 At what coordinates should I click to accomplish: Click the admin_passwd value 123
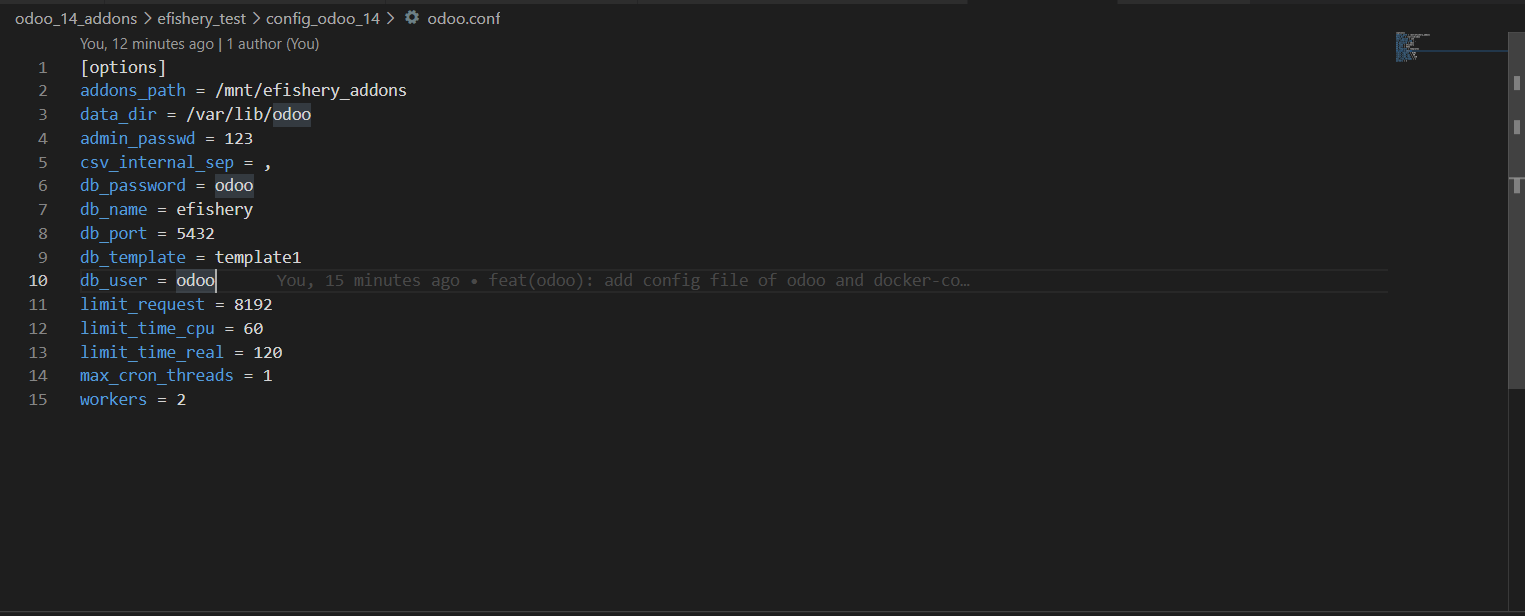[238, 138]
